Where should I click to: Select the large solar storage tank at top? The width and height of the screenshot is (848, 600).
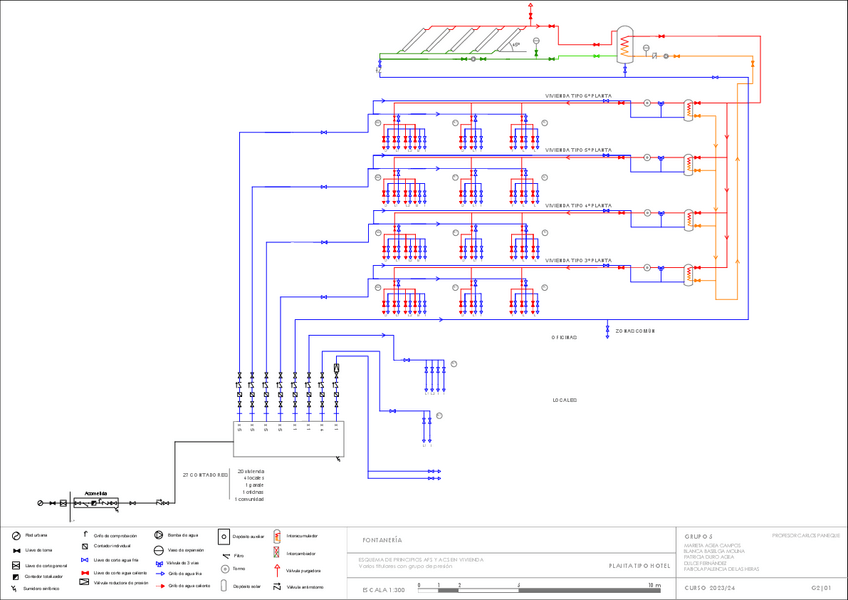coord(625,45)
